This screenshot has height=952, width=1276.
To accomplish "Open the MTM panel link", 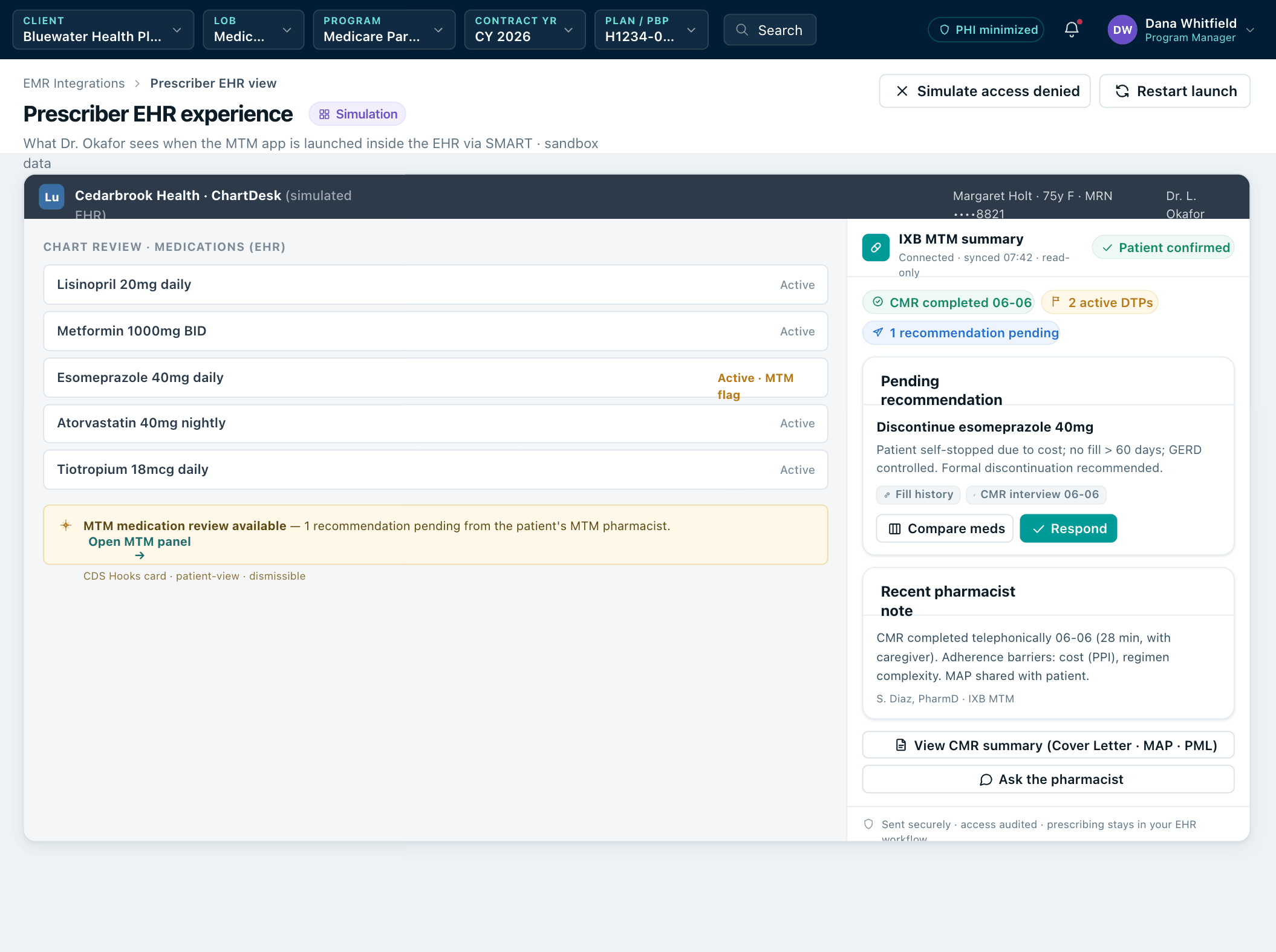I will click(140, 542).
